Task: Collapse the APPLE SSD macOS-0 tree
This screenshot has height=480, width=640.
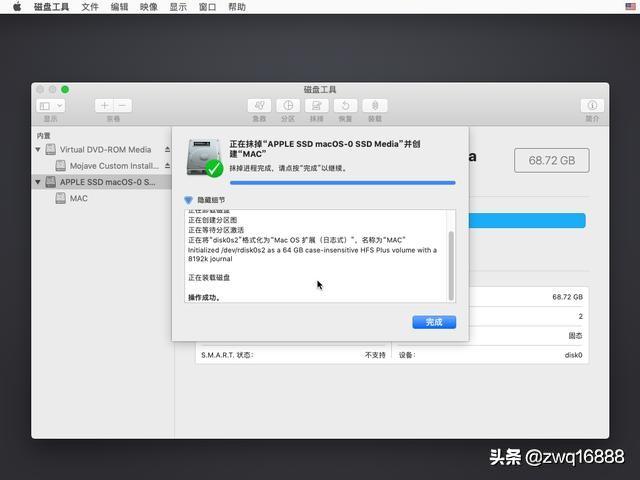Action: coord(38,182)
